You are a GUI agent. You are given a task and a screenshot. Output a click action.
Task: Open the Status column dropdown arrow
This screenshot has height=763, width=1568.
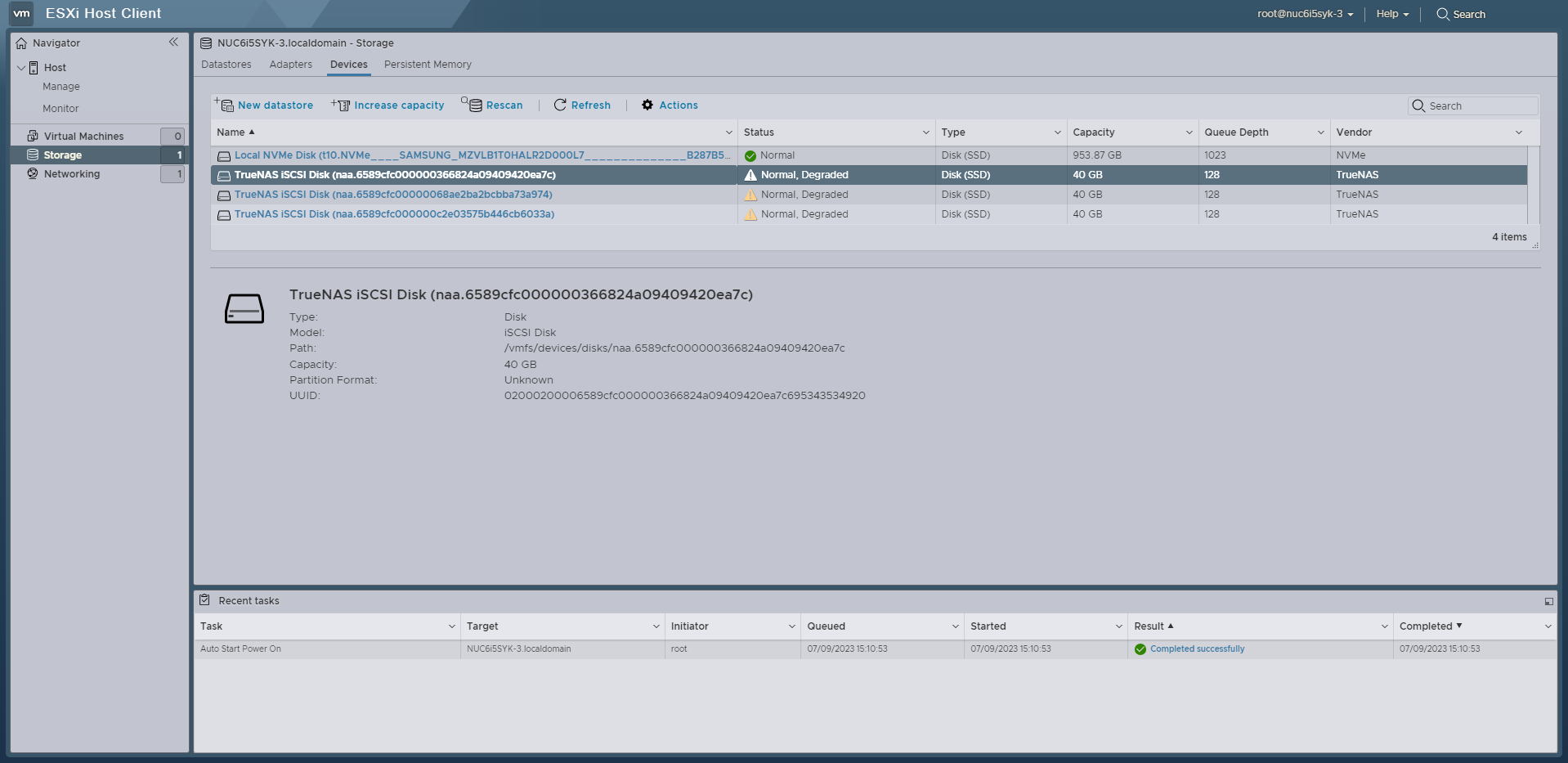tap(925, 132)
